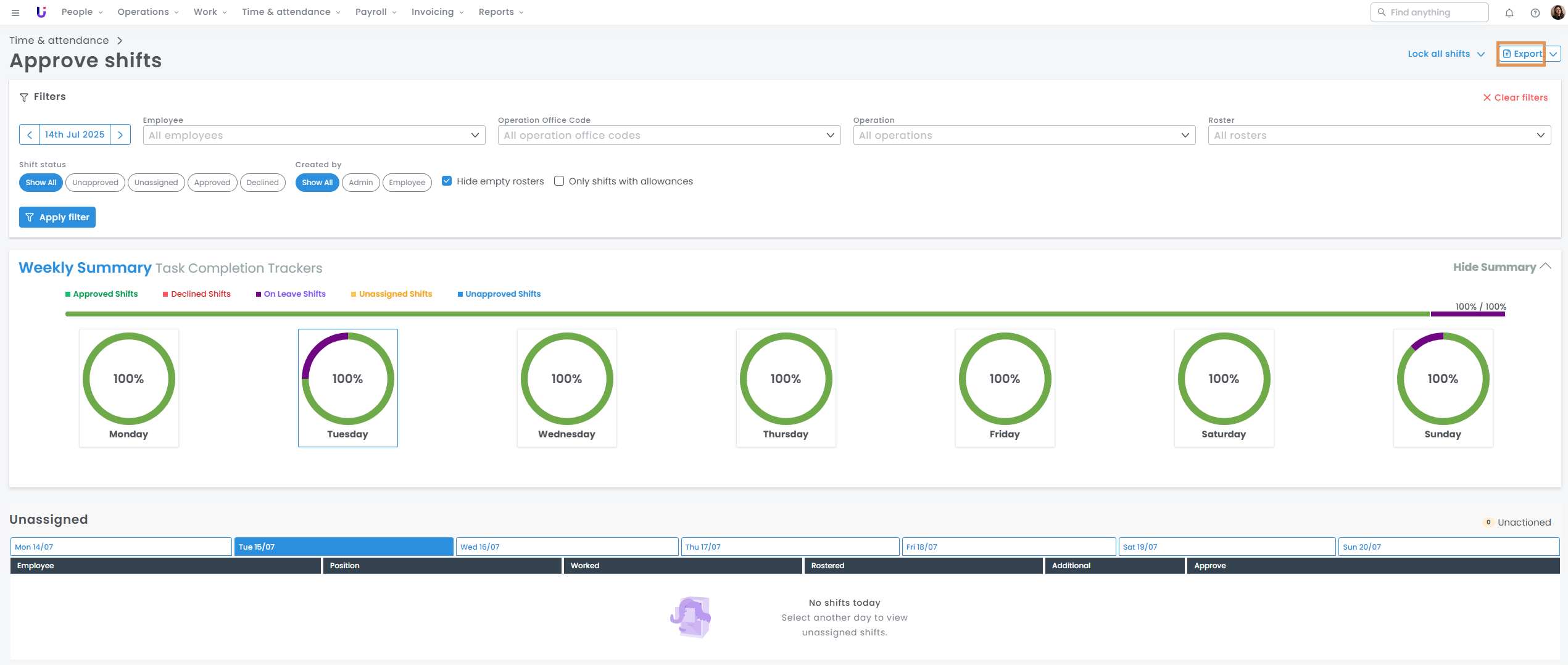Go to next week with right arrow
Viewport: 1568px width, 665px height.
click(x=120, y=134)
